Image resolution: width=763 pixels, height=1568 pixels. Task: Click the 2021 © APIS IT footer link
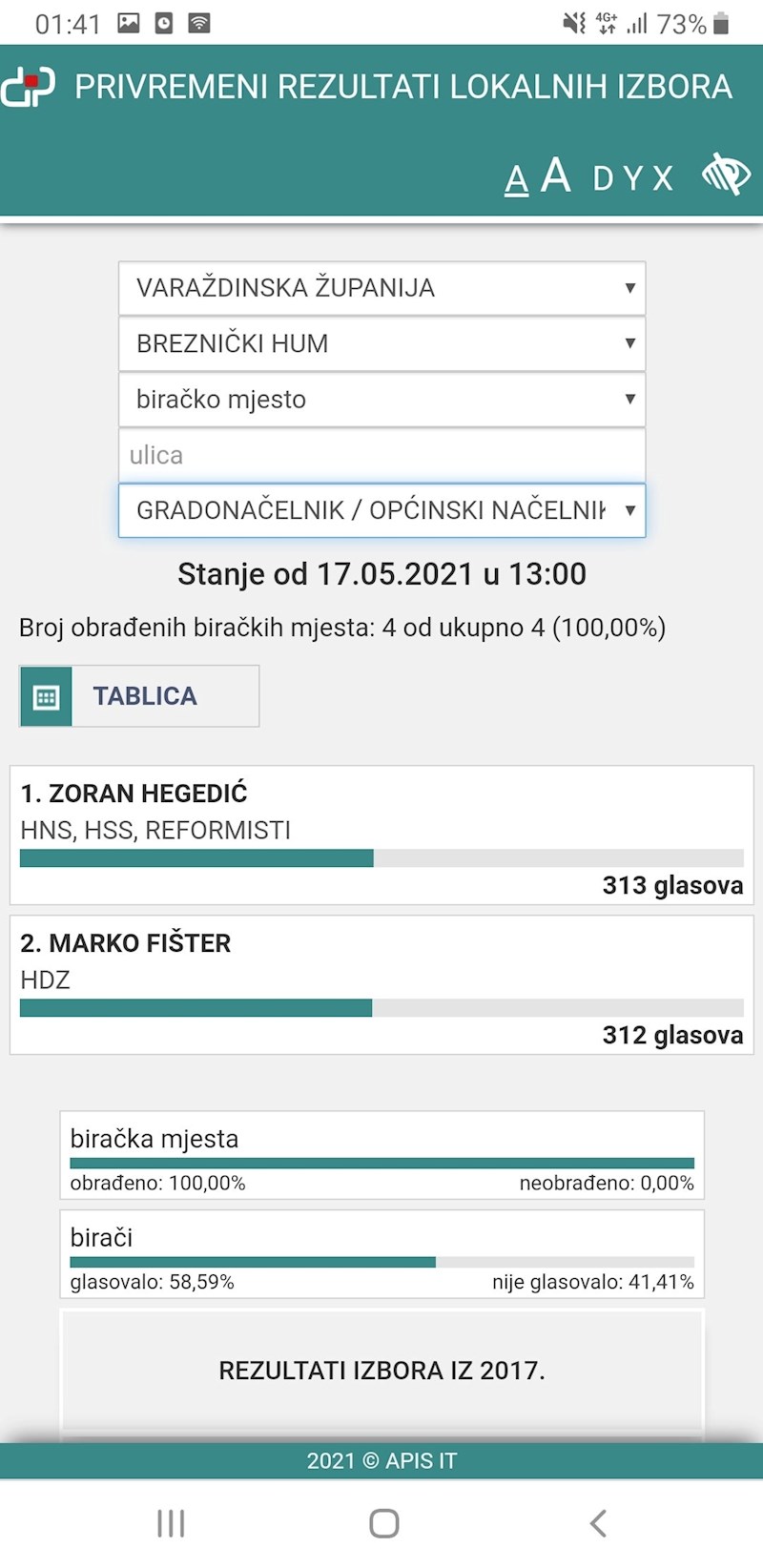[x=381, y=1460]
